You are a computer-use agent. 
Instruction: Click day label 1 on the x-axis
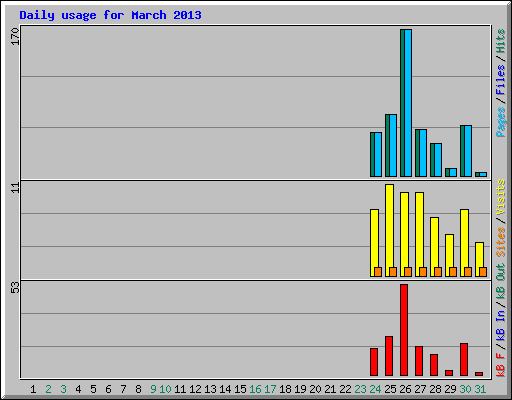click(x=33, y=389)
